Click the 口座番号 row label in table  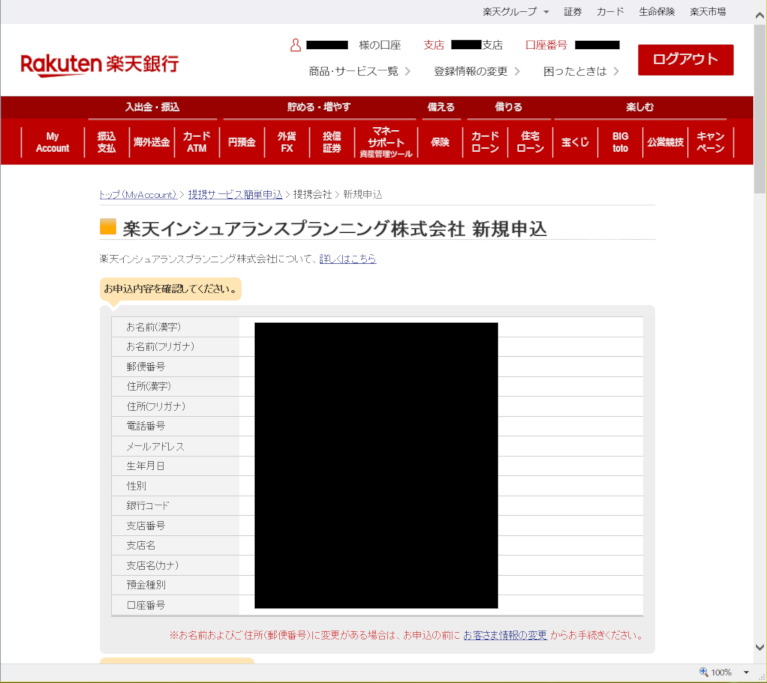click(146, 605)
